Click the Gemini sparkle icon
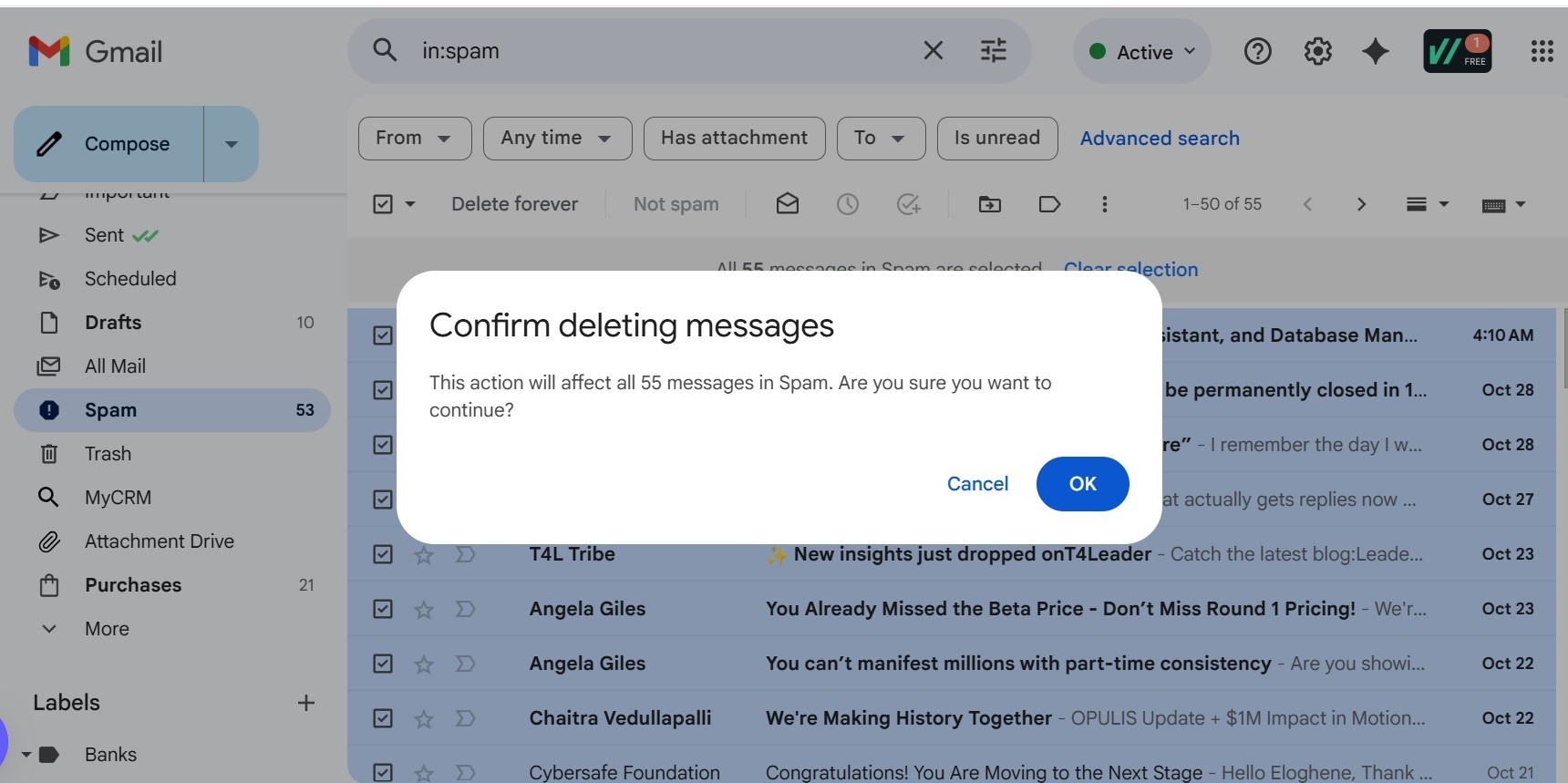This screenshot has height=783, width=1568. click(x=1376, y=52)
